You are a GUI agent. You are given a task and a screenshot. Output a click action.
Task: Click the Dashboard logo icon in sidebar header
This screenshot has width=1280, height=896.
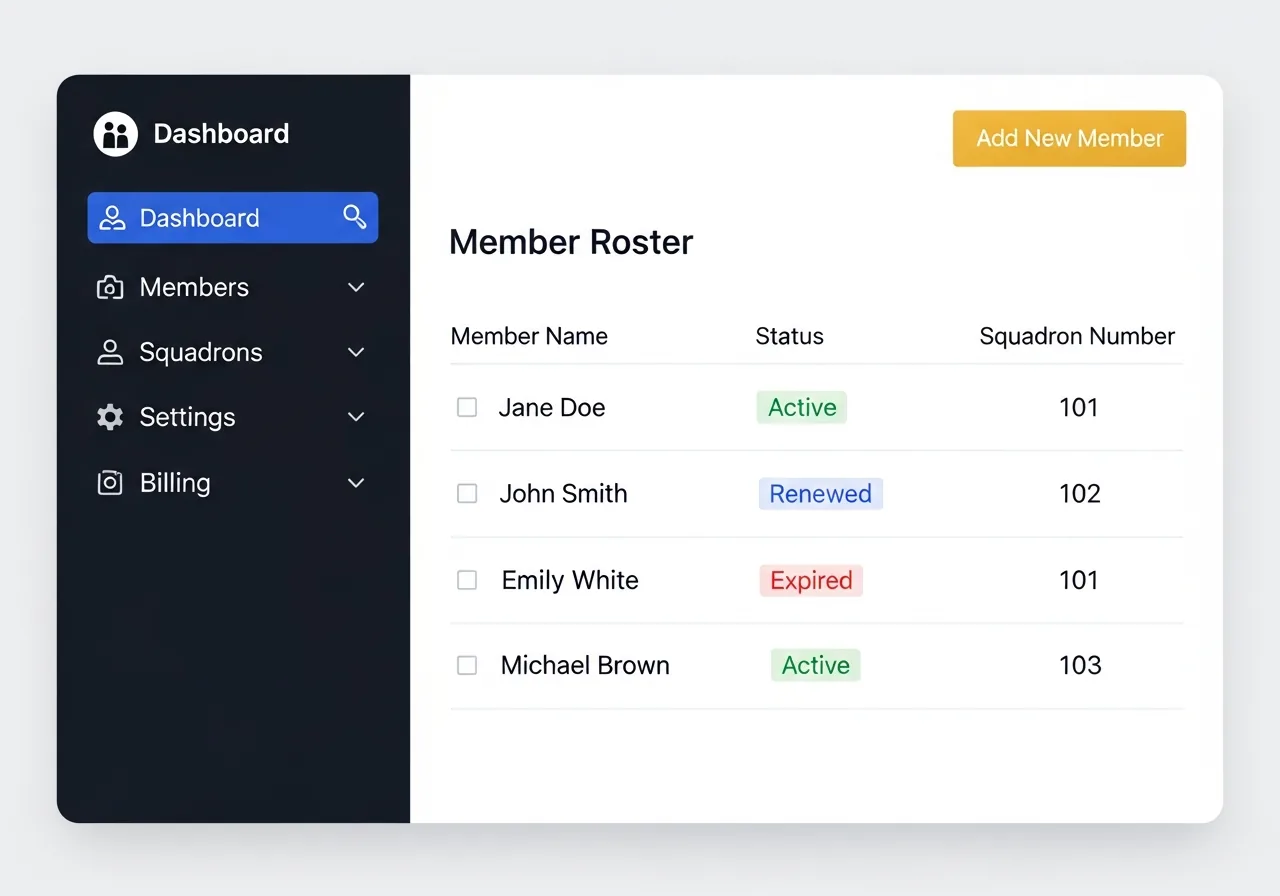click(x=115, y=134)
